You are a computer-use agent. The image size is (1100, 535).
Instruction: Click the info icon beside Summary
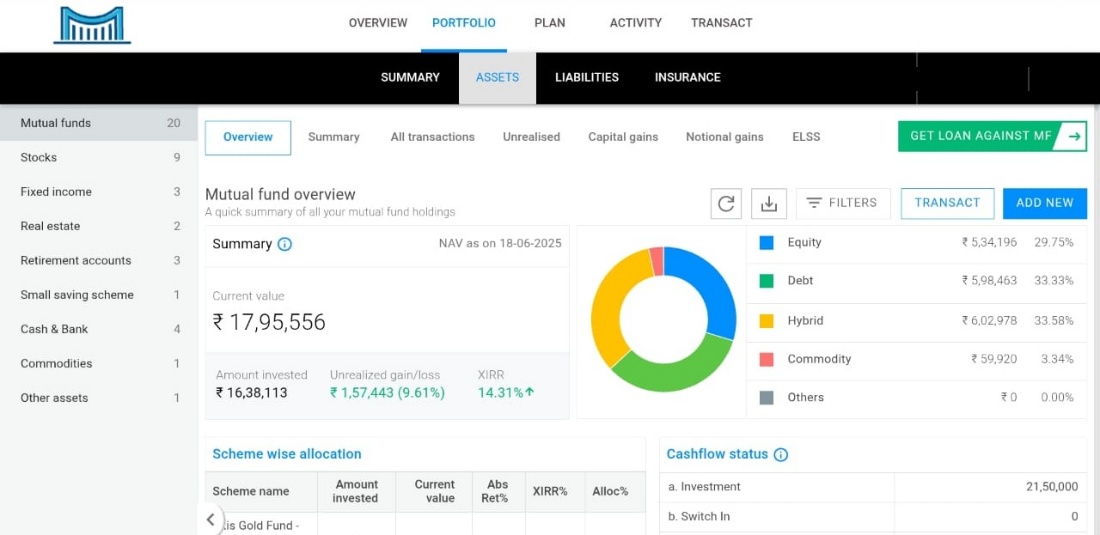point(285,244)
